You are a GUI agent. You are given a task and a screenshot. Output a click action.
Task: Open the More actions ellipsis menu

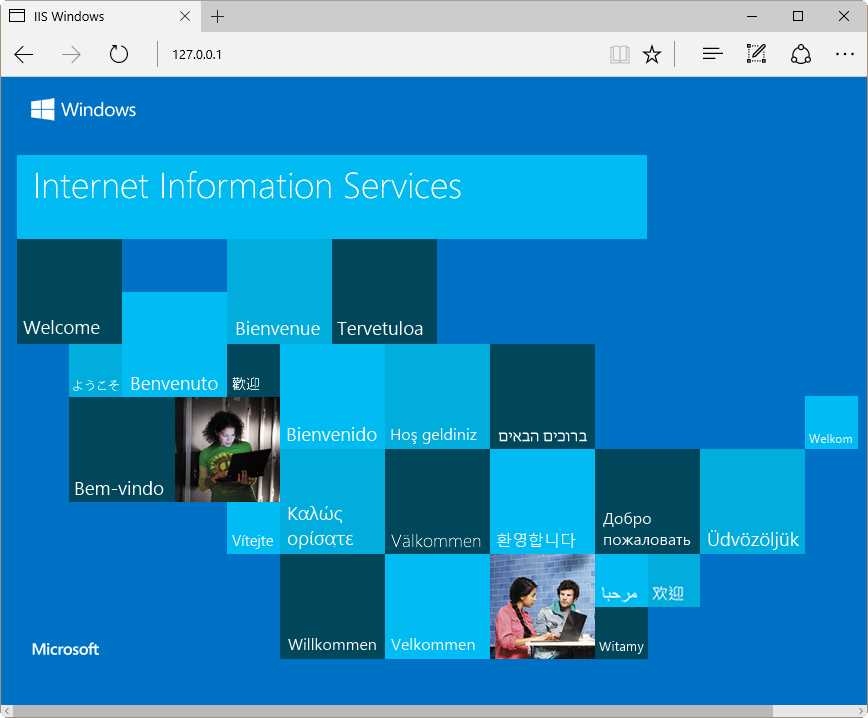click(x=845, y=54)
